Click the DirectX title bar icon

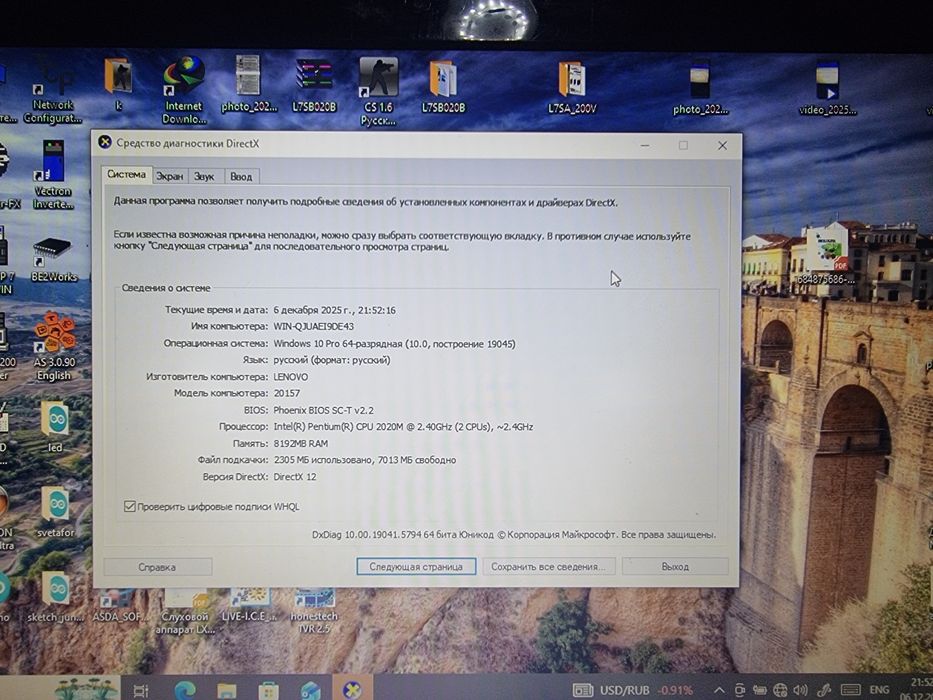(x=105, y=142)
